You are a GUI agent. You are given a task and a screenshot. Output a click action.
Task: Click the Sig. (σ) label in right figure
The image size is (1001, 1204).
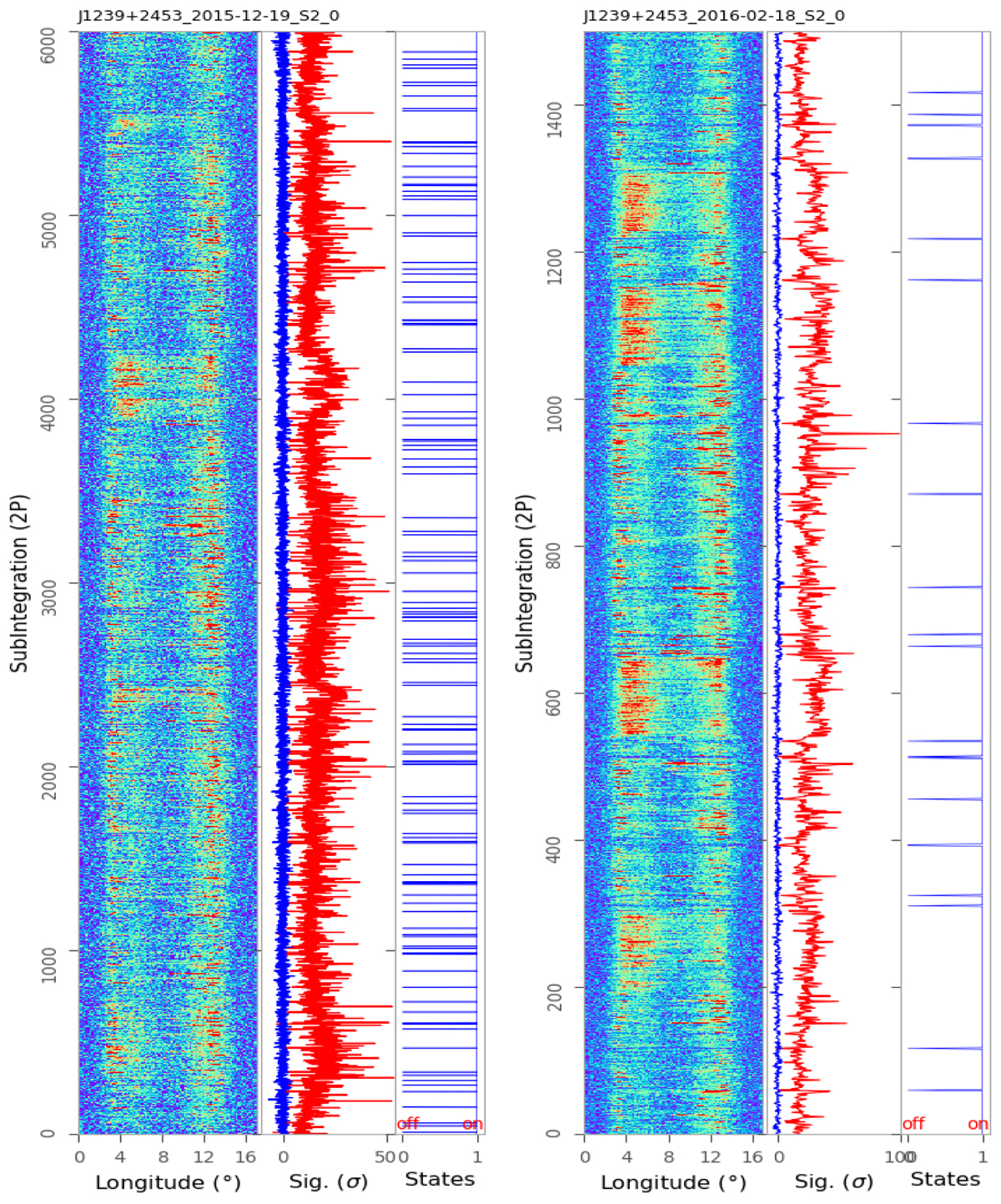[x=833, y=1182]
